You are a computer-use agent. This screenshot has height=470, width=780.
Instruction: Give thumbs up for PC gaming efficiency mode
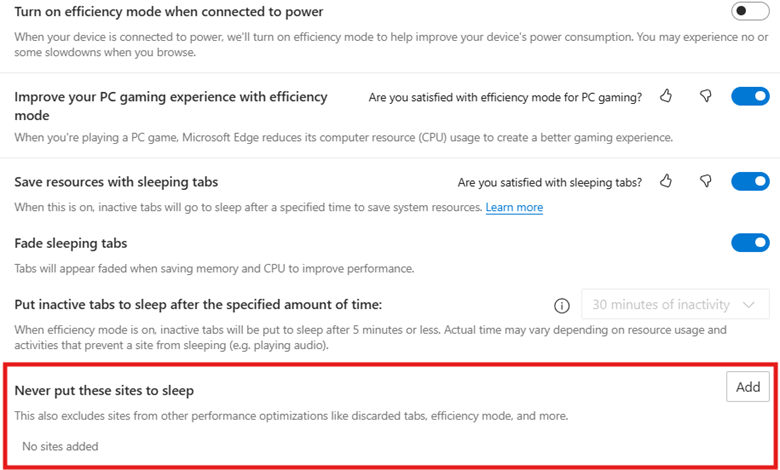click(x=667, y=96)
